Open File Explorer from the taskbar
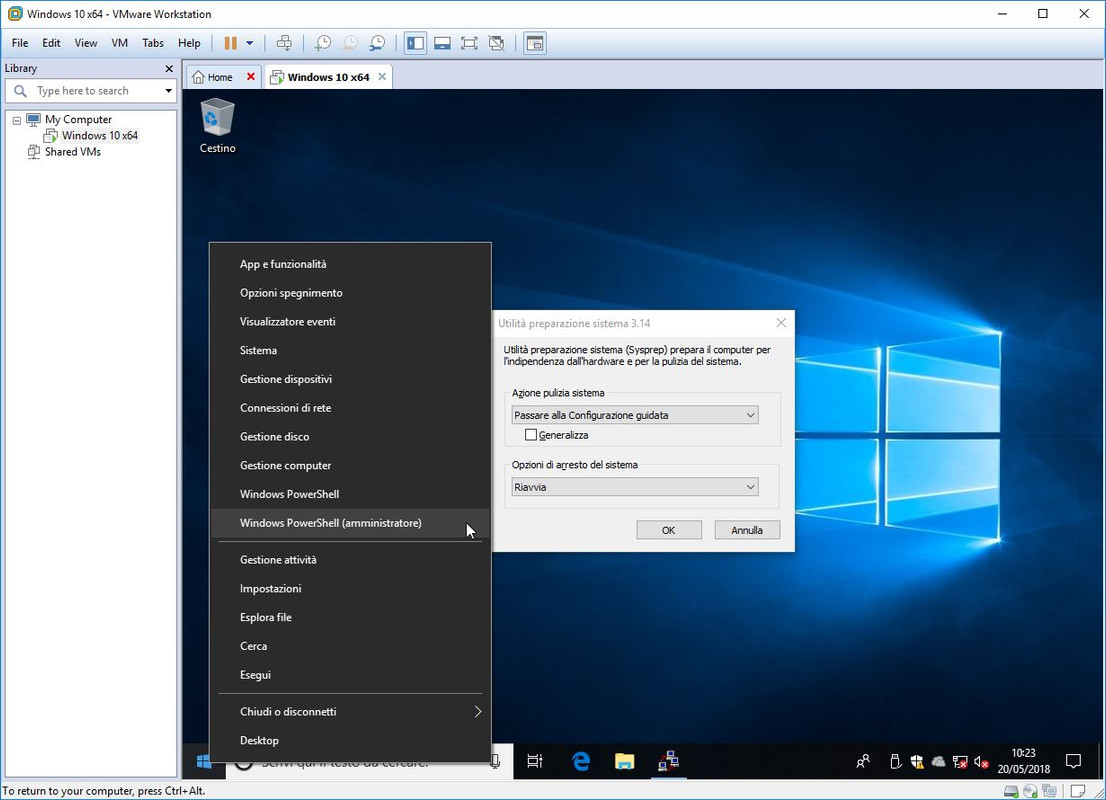The width and height of the screenshot is (1106, 800). [x=624, y=762]
